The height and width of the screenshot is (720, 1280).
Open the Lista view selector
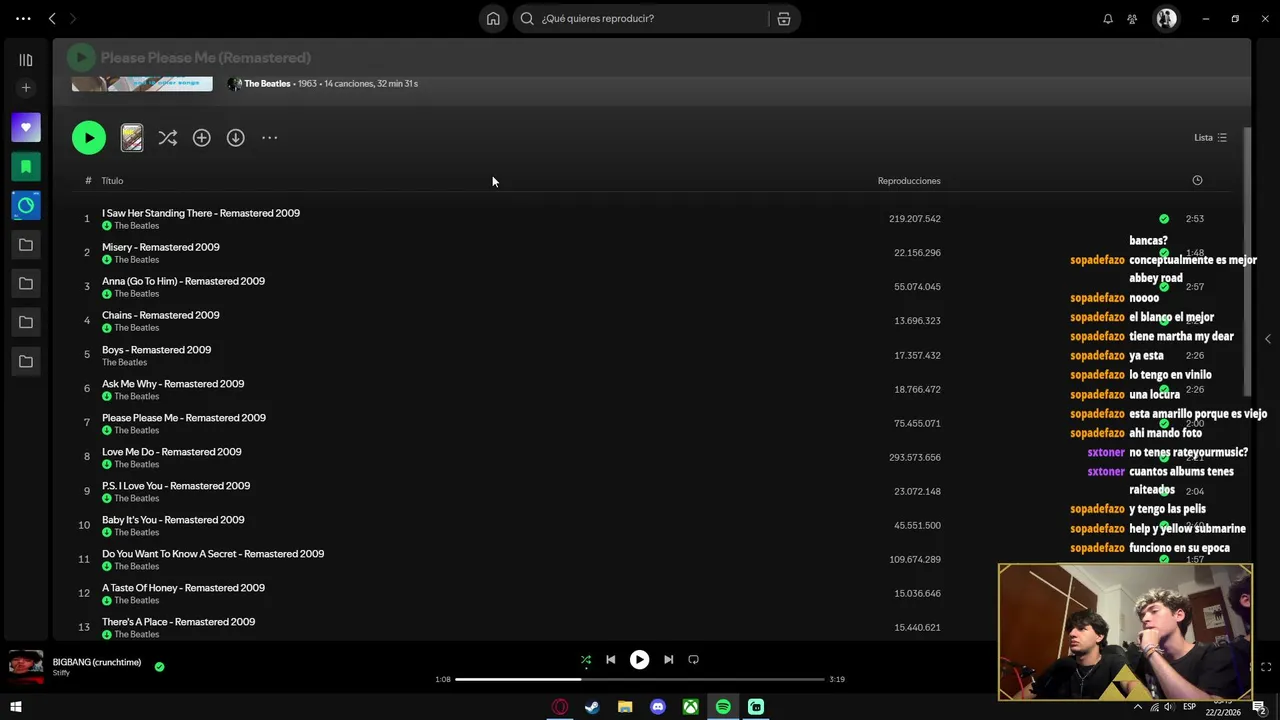(x=1210, y=138)
